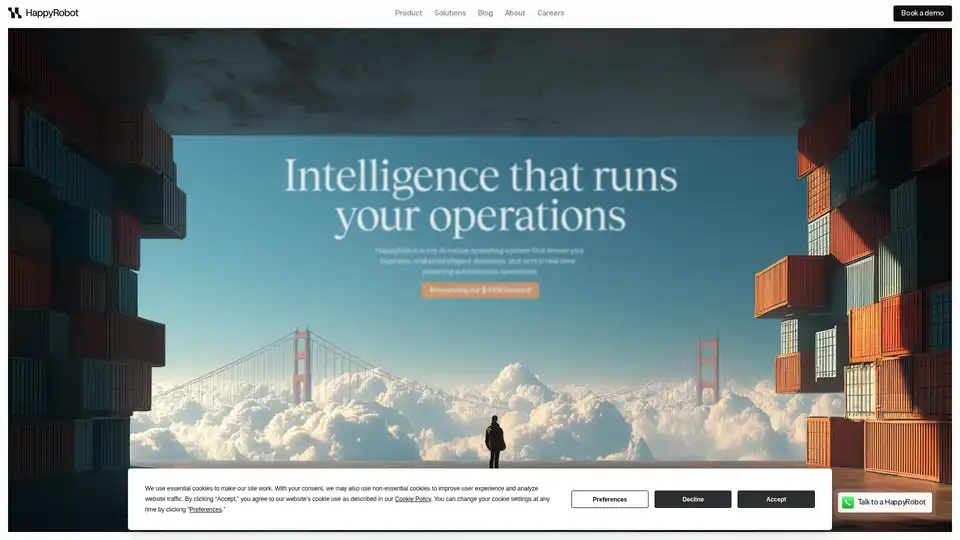Click the hero headline 'Intelligence that runs your operations'
960x540 pixels.
tap(480, 196)
